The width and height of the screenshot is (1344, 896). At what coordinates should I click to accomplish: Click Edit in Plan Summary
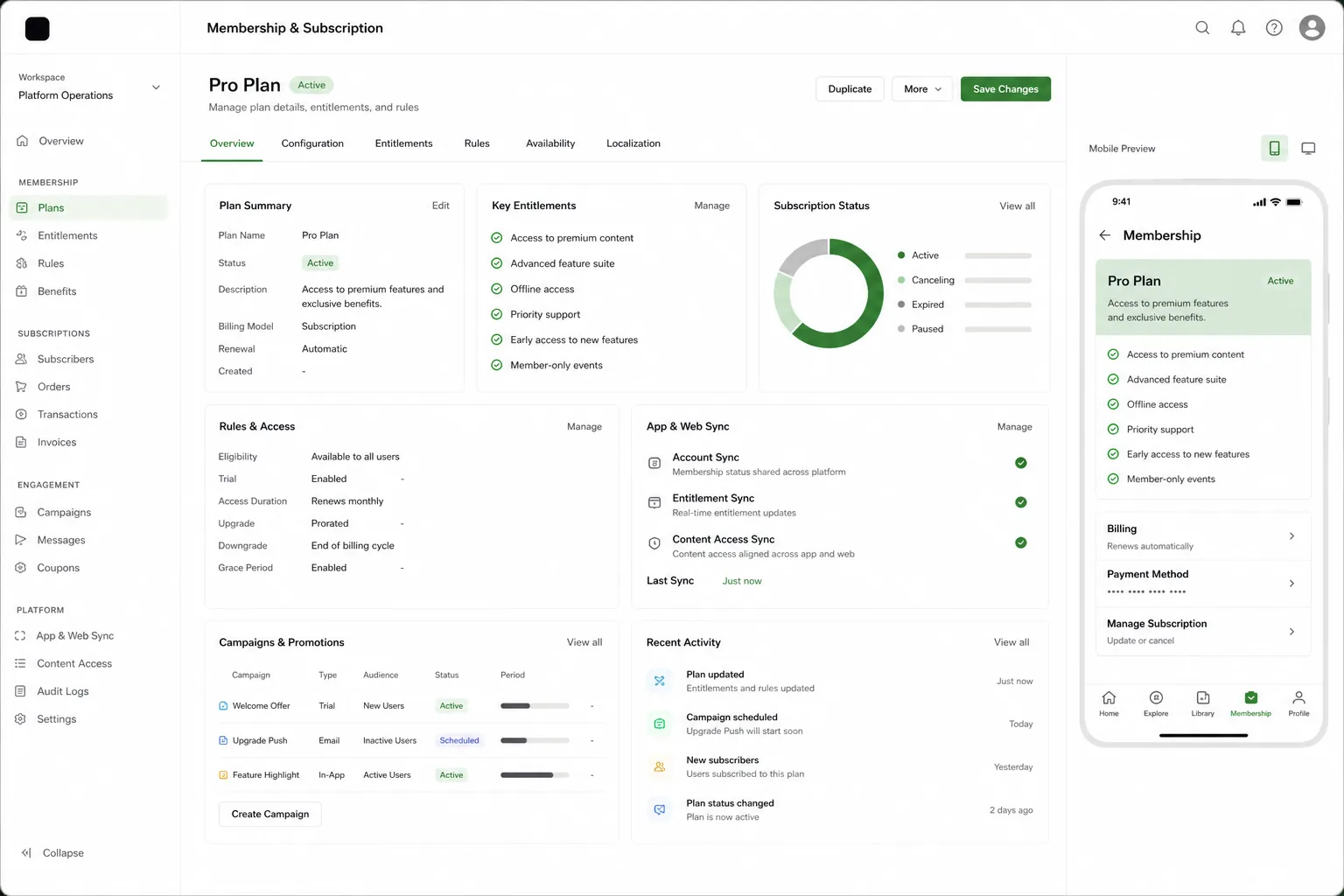tap(440, 206)
